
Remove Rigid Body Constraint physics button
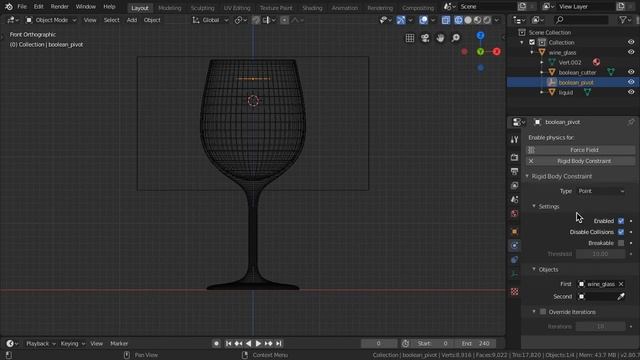tap(580, 161)
